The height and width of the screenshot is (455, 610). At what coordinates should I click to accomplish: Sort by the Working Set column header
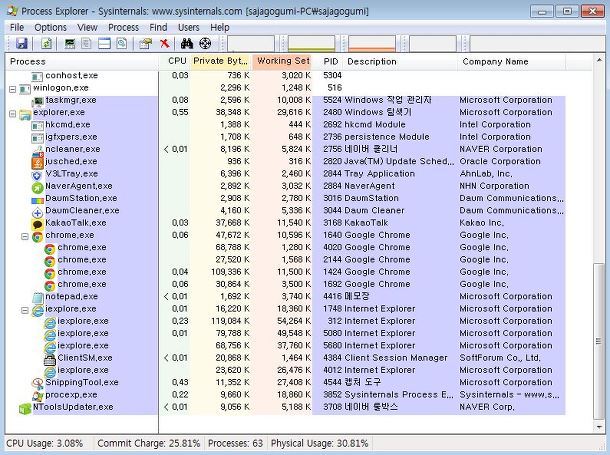pos(282,61)
